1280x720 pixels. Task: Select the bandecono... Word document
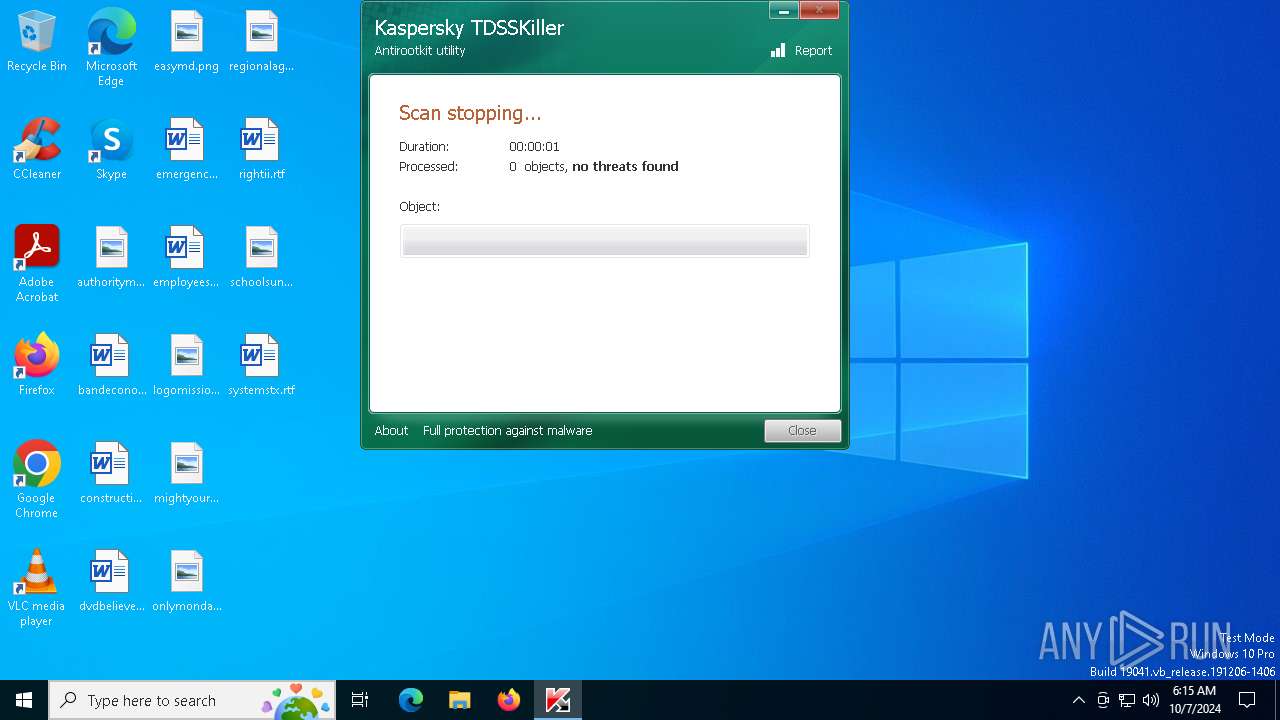111,366
